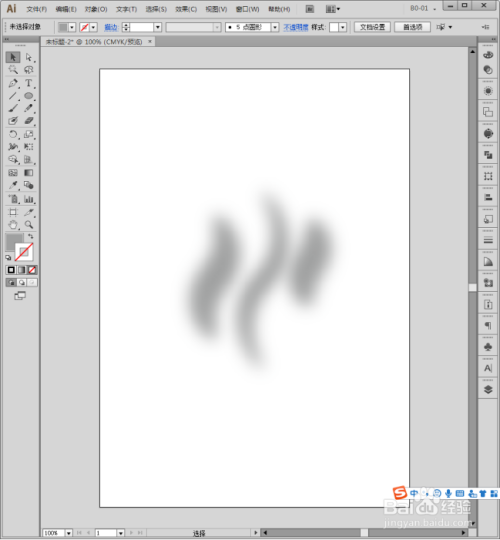Open the Paragraph panel (pilcrow) icon

click(488, 325)
